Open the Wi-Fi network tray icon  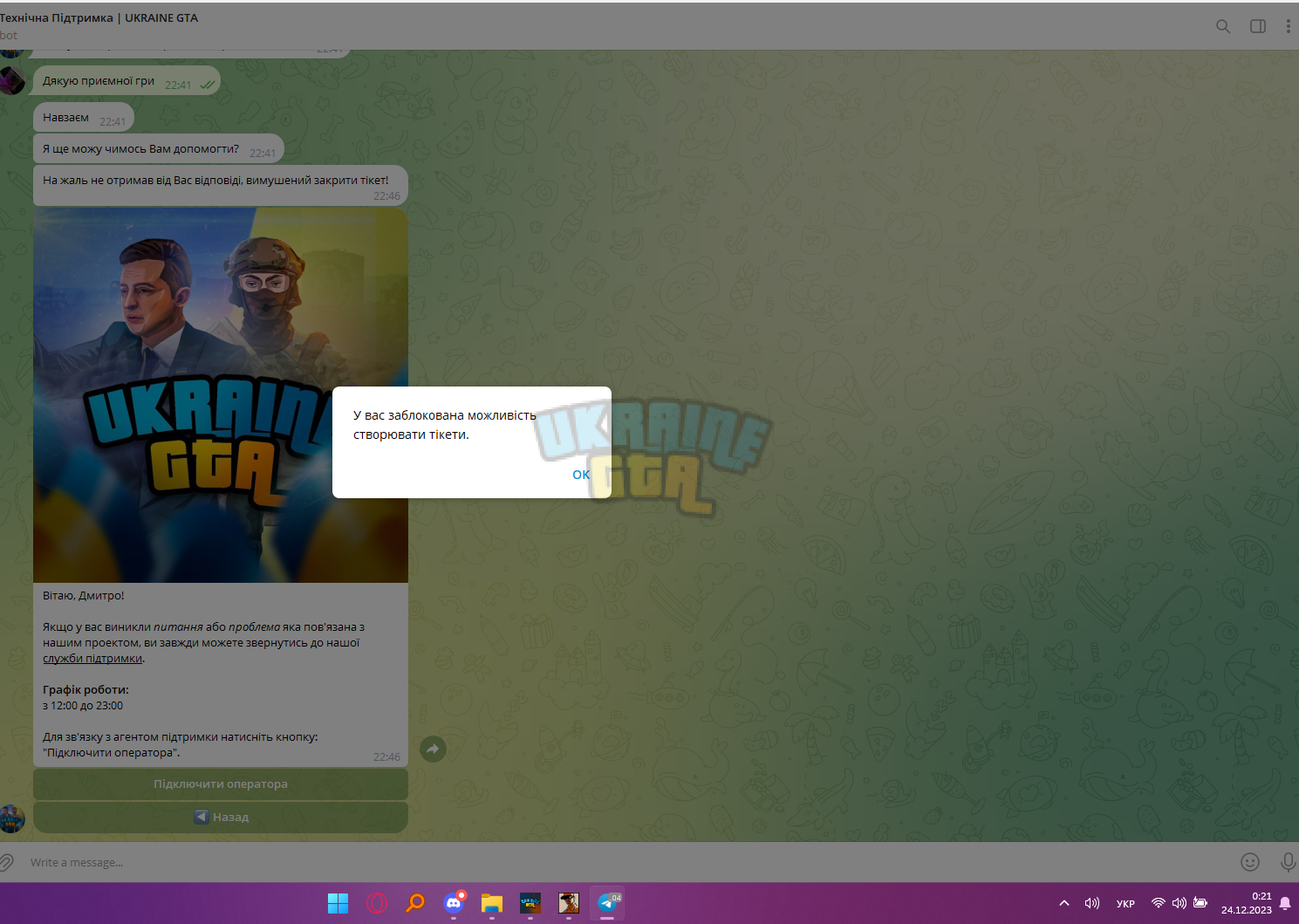point(1158,903)
